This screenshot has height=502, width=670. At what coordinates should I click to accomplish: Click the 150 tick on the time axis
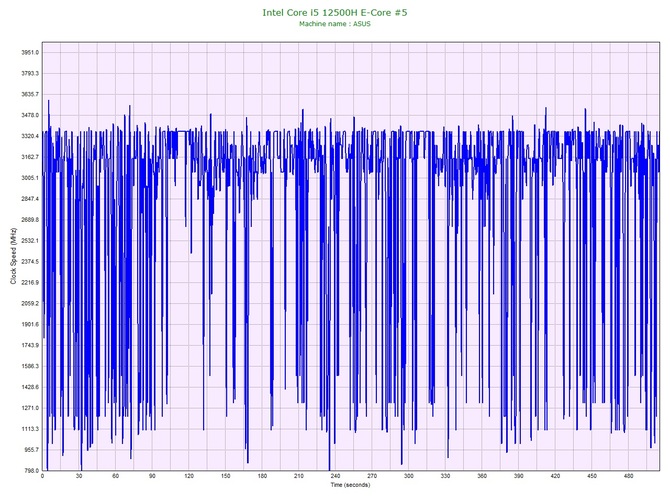226,476
